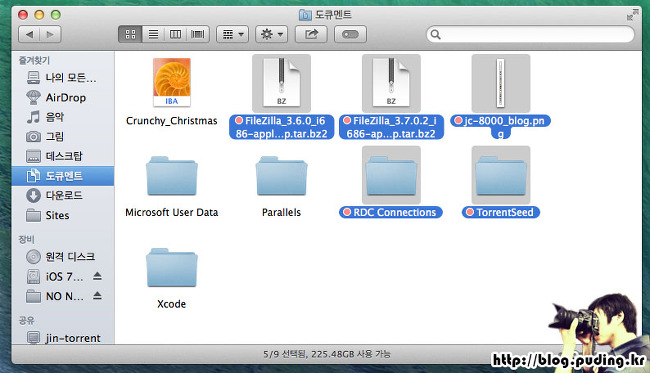Image resolution: width=650 pixels, height=373 pixels.
Task: Open 데스크탑 (Desktop) in the sidebar
Action: pyautogui.click(x=63, y=156)
